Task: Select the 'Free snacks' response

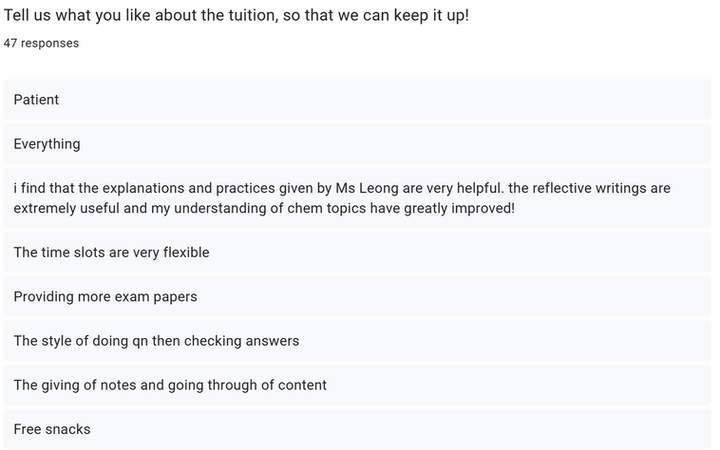Action: pyautogui.click(x=357, y=428)
